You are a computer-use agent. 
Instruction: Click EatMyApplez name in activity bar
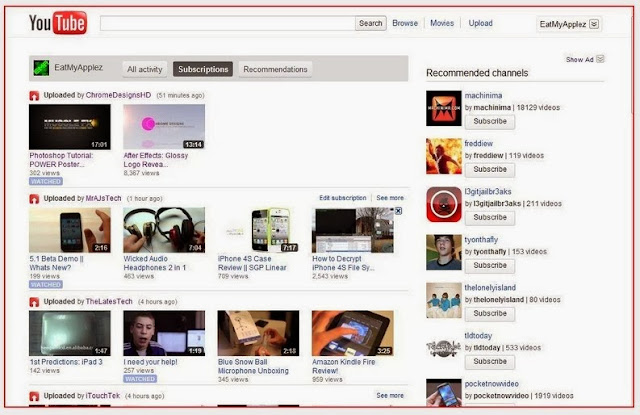[78, 68]
